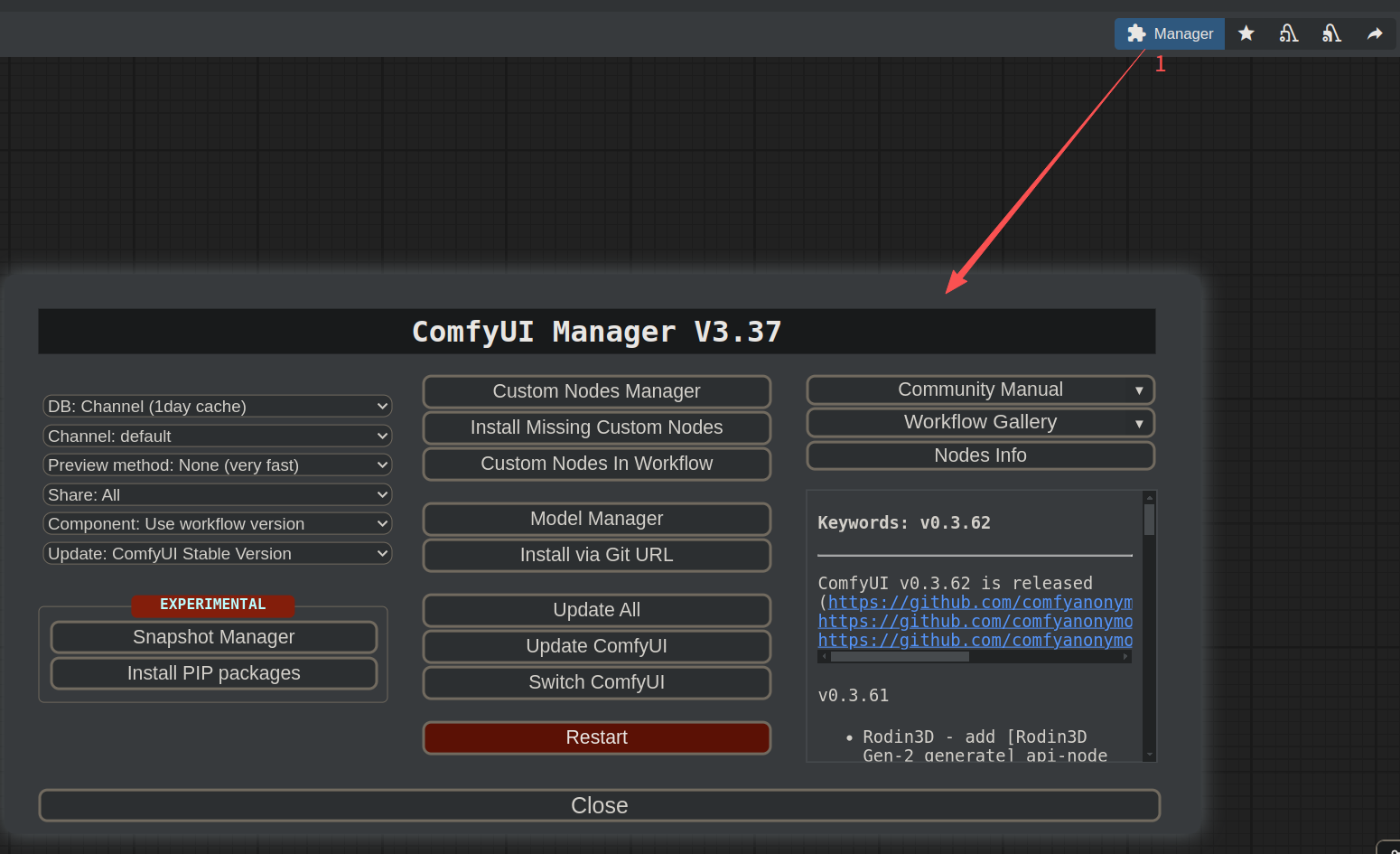Click the Switch ComfyUI button
The width and height of the screenshot is (1400, 854).
597,682
